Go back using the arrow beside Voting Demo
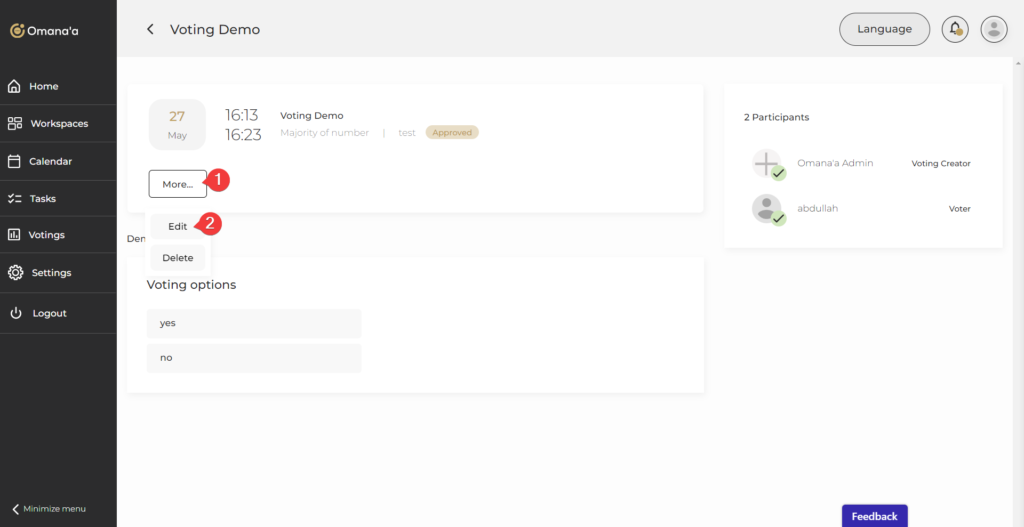Viewport: 1024px width, 527px height. [150, 30]
